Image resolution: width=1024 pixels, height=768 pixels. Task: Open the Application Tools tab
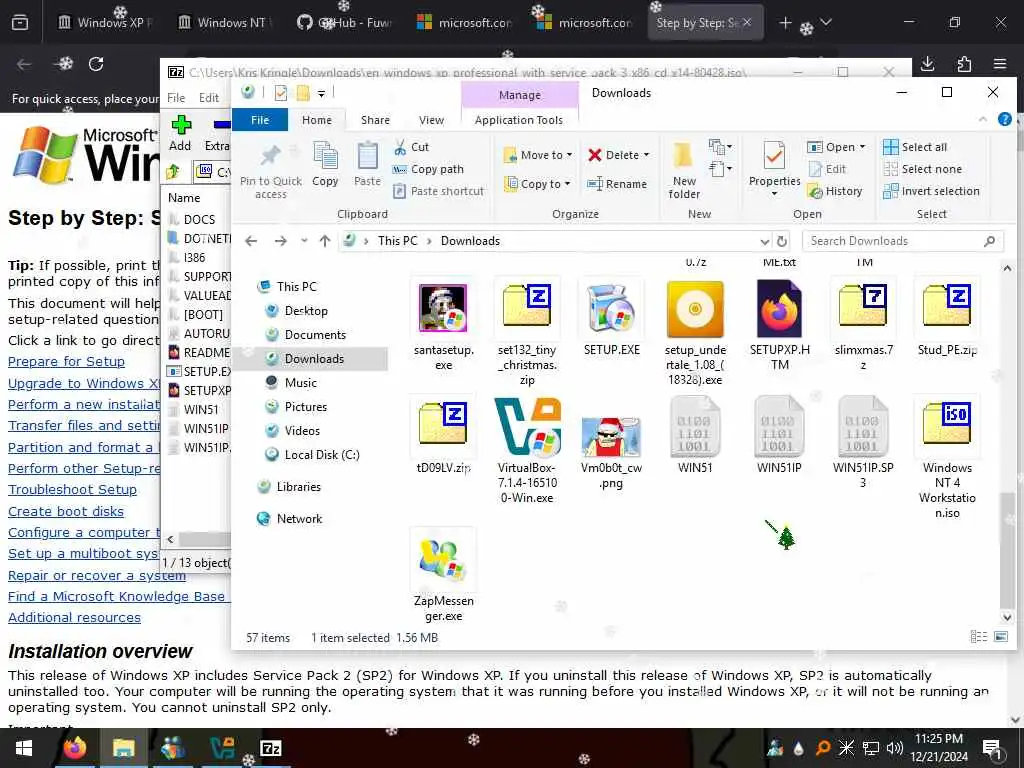[519, 120]
